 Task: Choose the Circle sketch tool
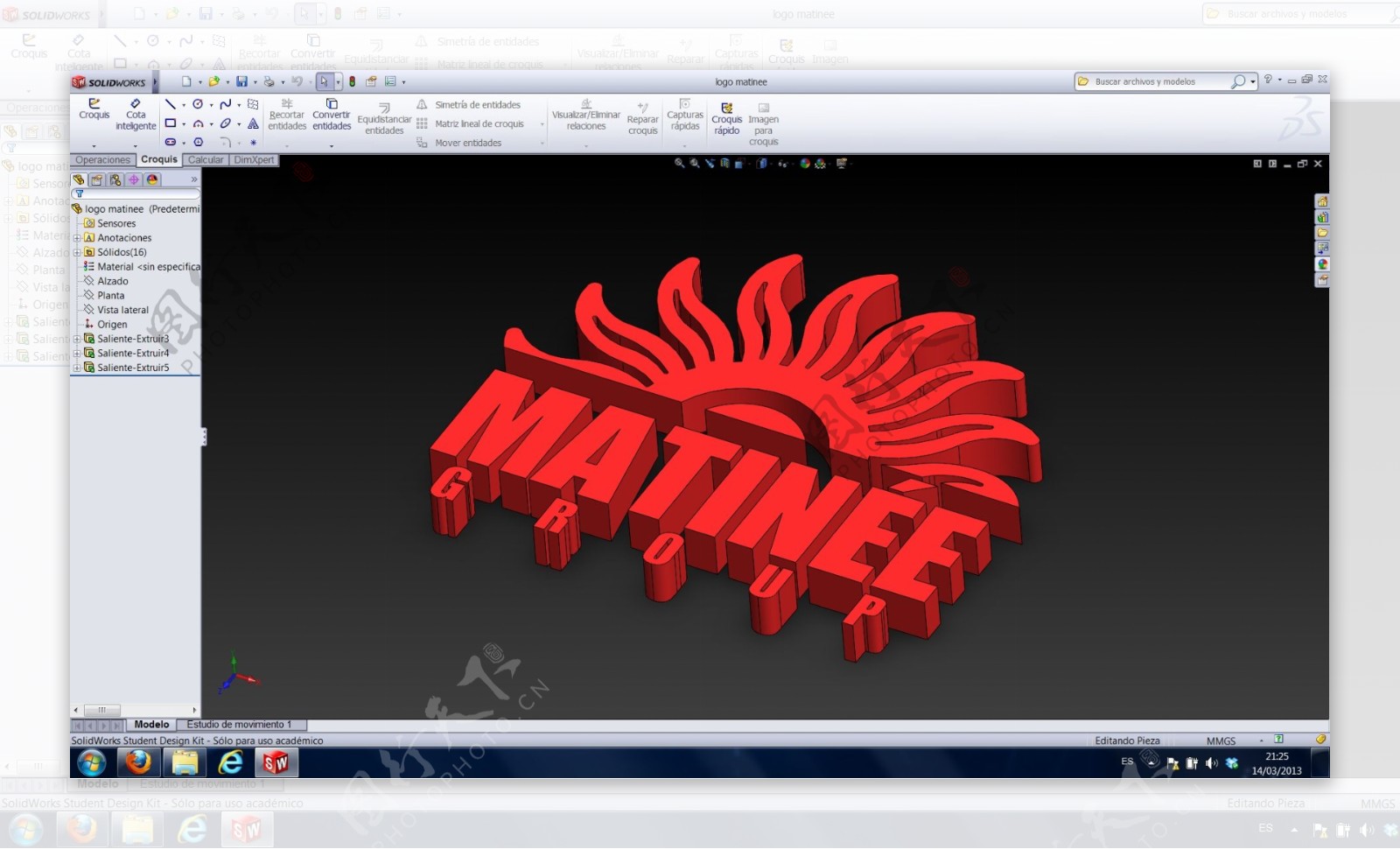(198, 104)
